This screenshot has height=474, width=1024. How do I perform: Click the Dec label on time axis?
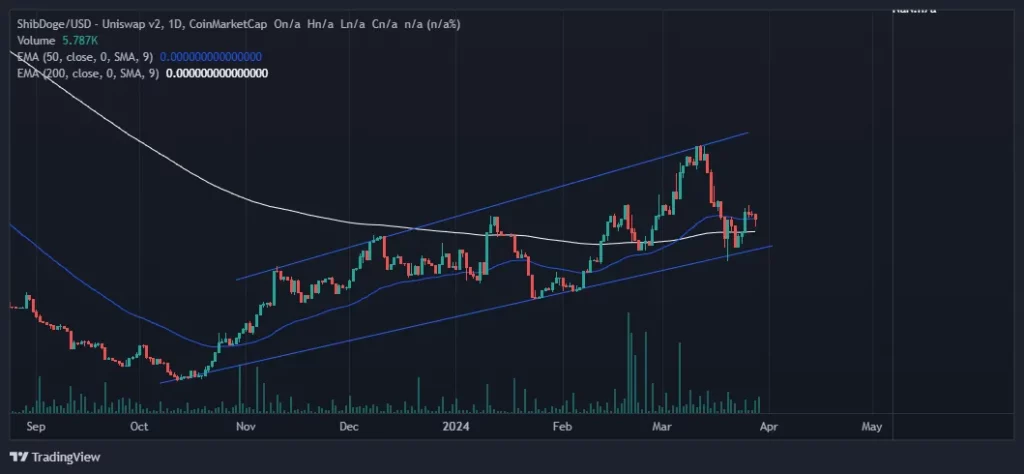tap(349, 427)
